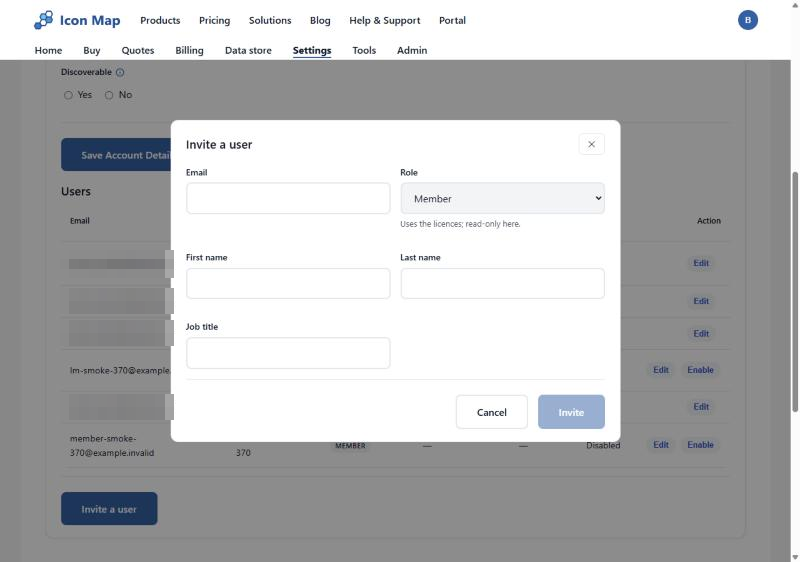The image size is (800, 562).
Task: Switch to the Admin tab
Action: point(412,50)
